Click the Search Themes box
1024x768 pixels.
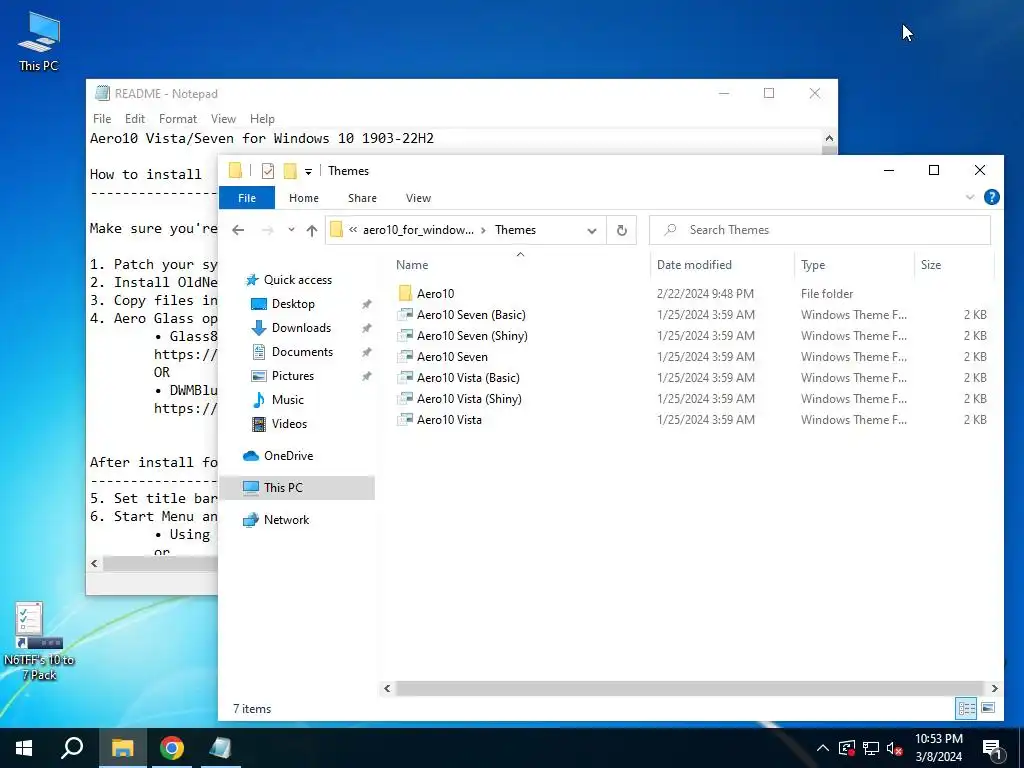820,230
